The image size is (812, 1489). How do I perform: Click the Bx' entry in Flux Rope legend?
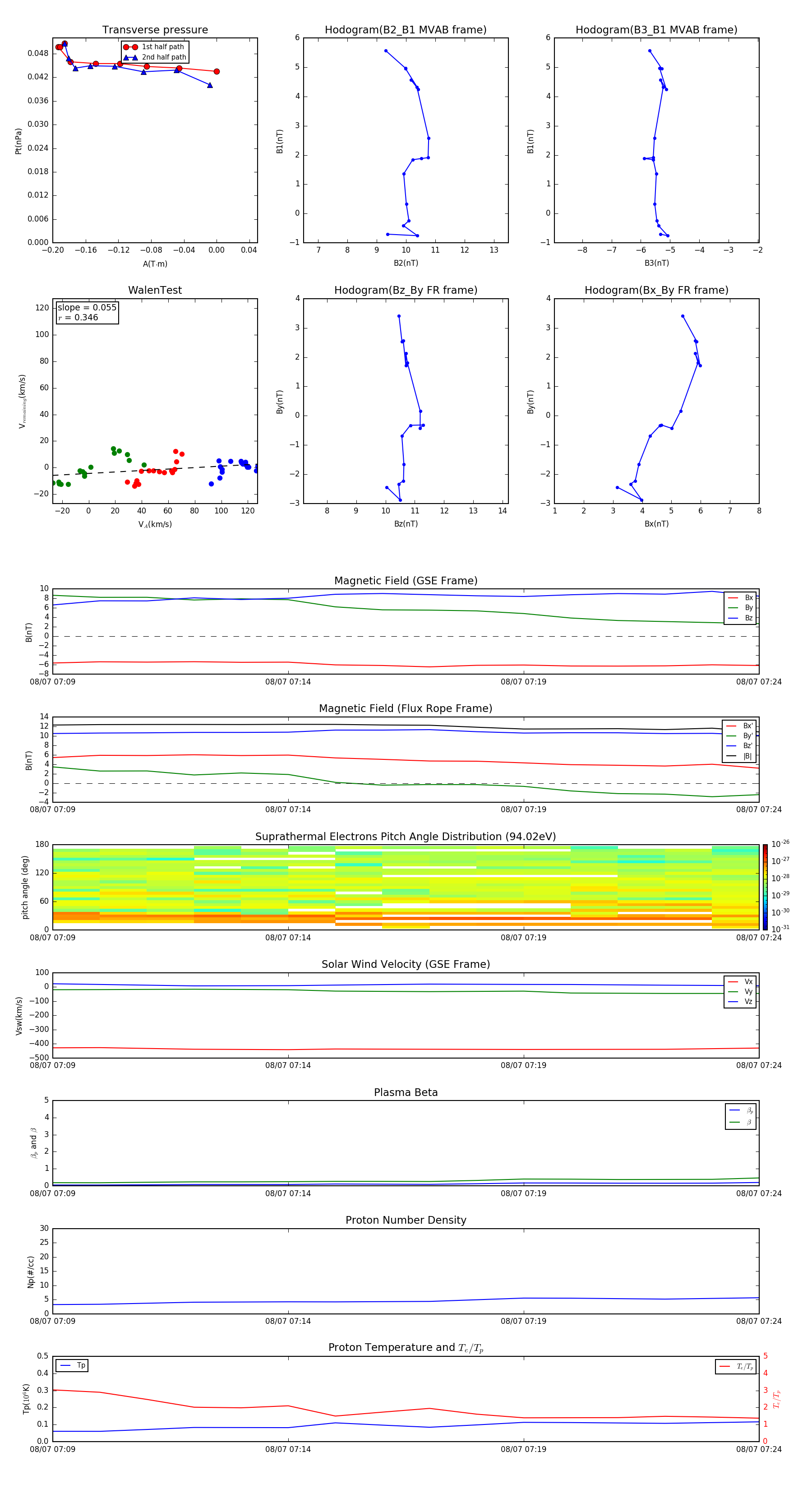740,726
